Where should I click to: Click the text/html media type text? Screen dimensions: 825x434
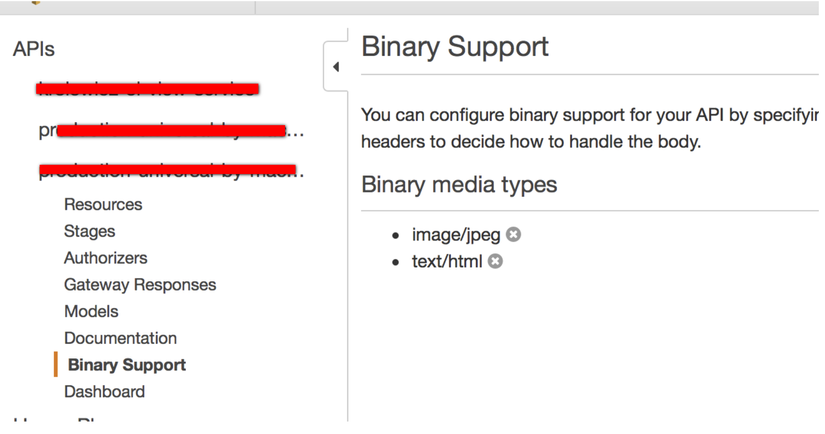click(447, 261)
